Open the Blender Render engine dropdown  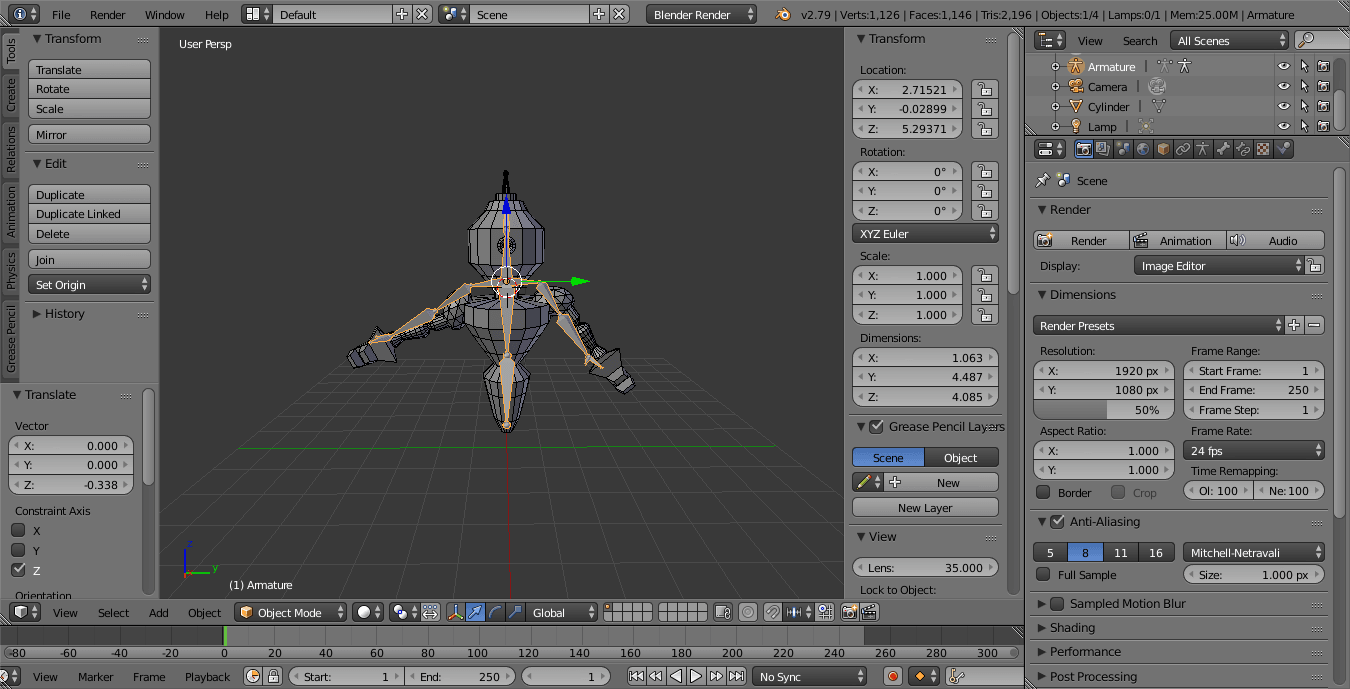point(700,14)
